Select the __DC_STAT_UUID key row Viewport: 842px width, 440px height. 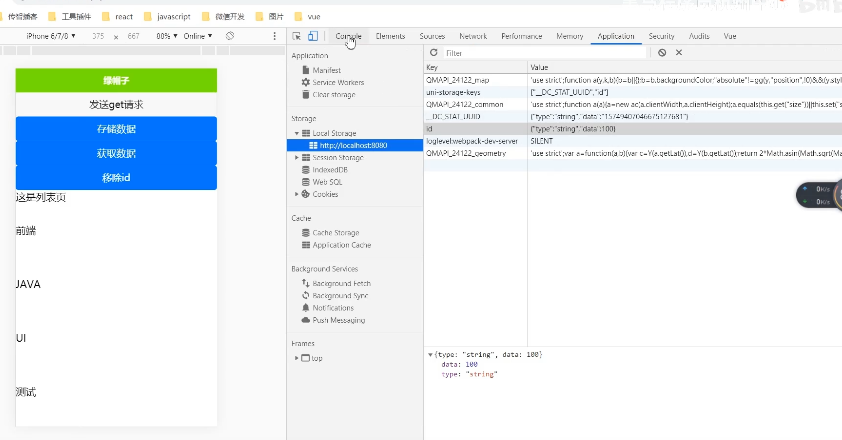(x=633, y=117)
